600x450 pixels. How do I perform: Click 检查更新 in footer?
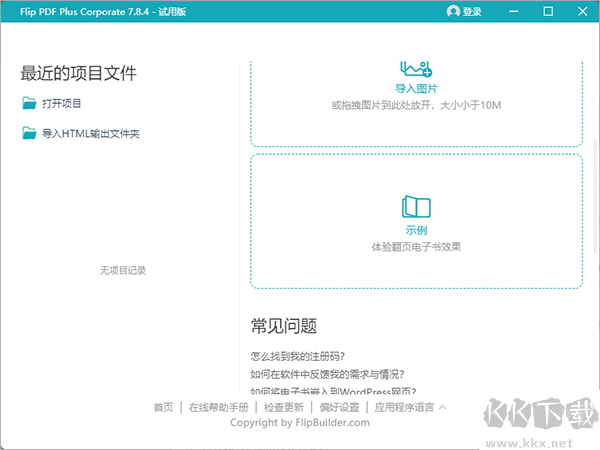284,407
